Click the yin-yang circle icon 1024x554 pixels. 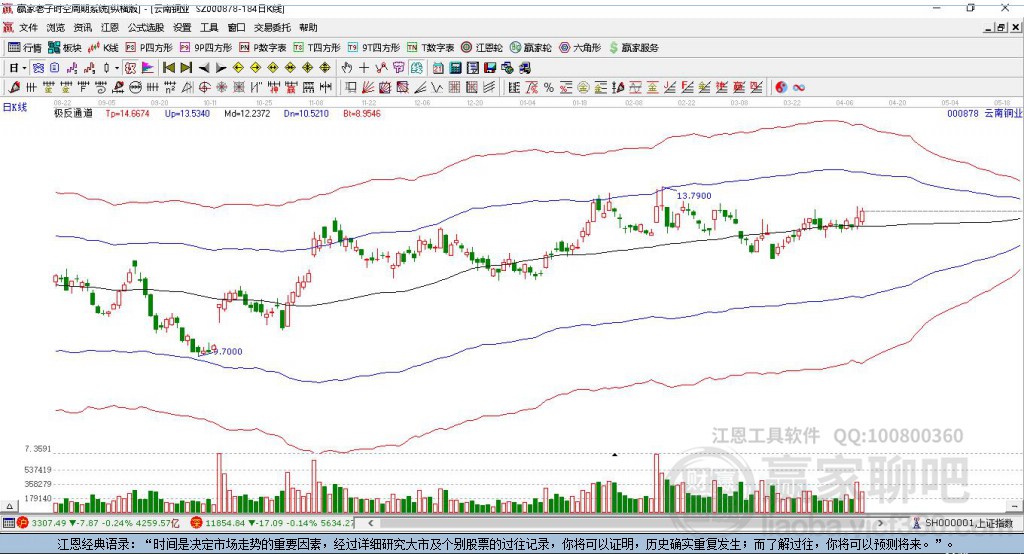[x=781, y=87]
